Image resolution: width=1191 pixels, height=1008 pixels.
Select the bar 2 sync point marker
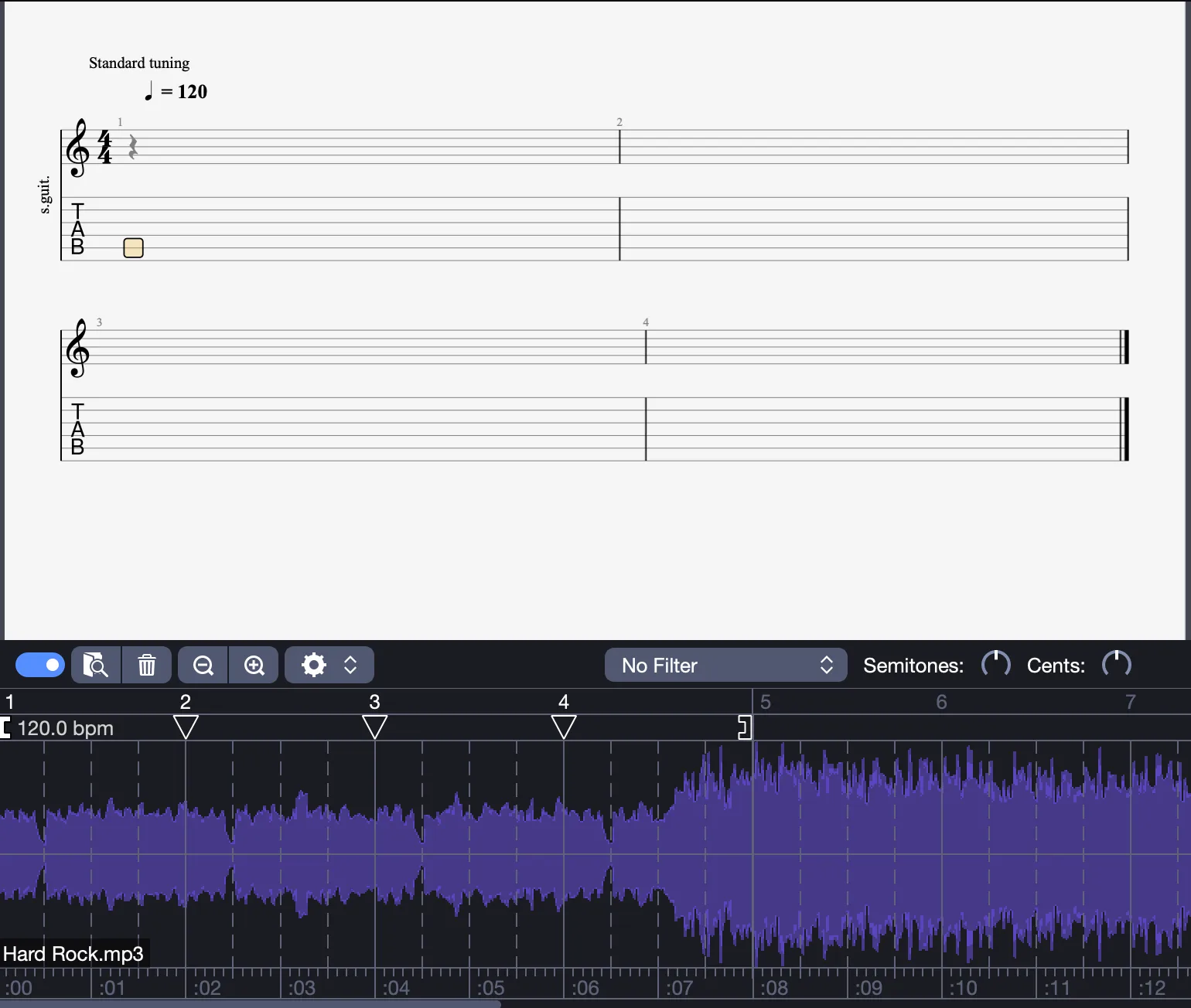(x=186, y=727)
